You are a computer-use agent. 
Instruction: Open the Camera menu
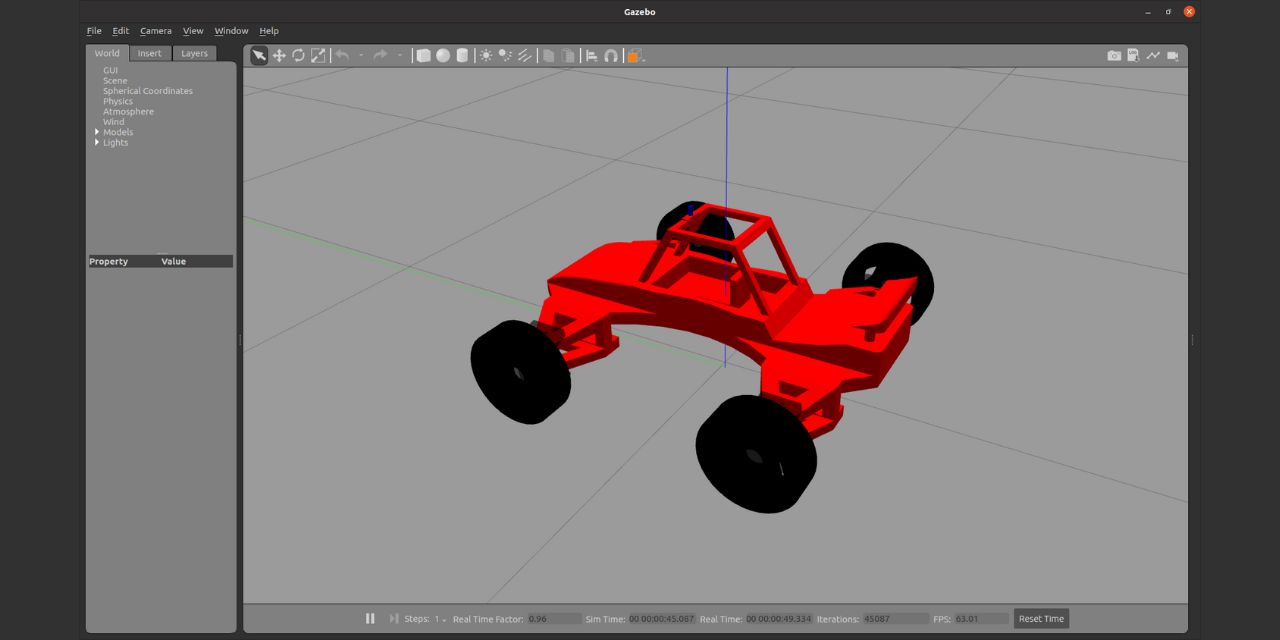[x=155, y=30]
